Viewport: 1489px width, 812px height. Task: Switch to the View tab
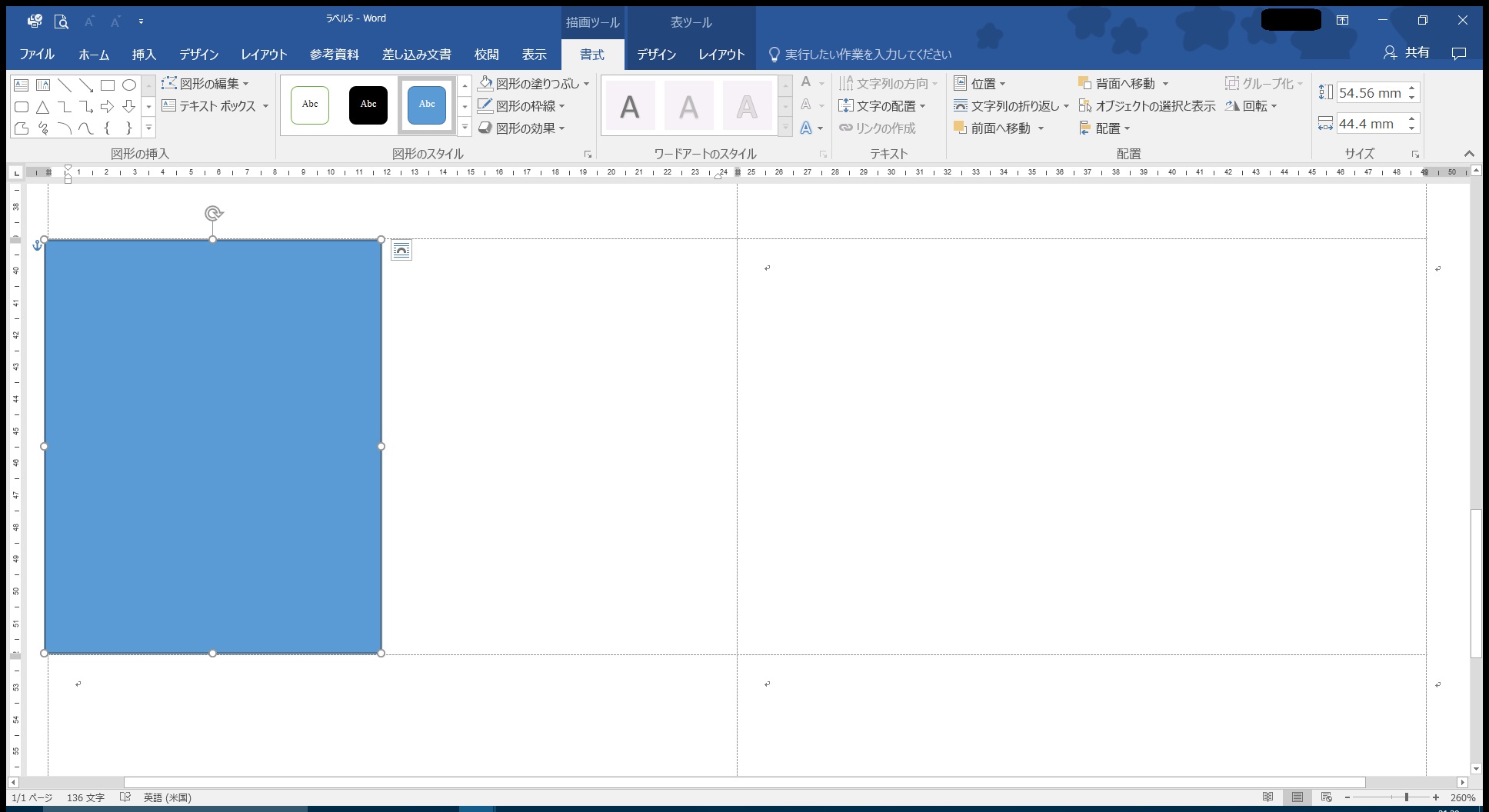pos(535,55)
